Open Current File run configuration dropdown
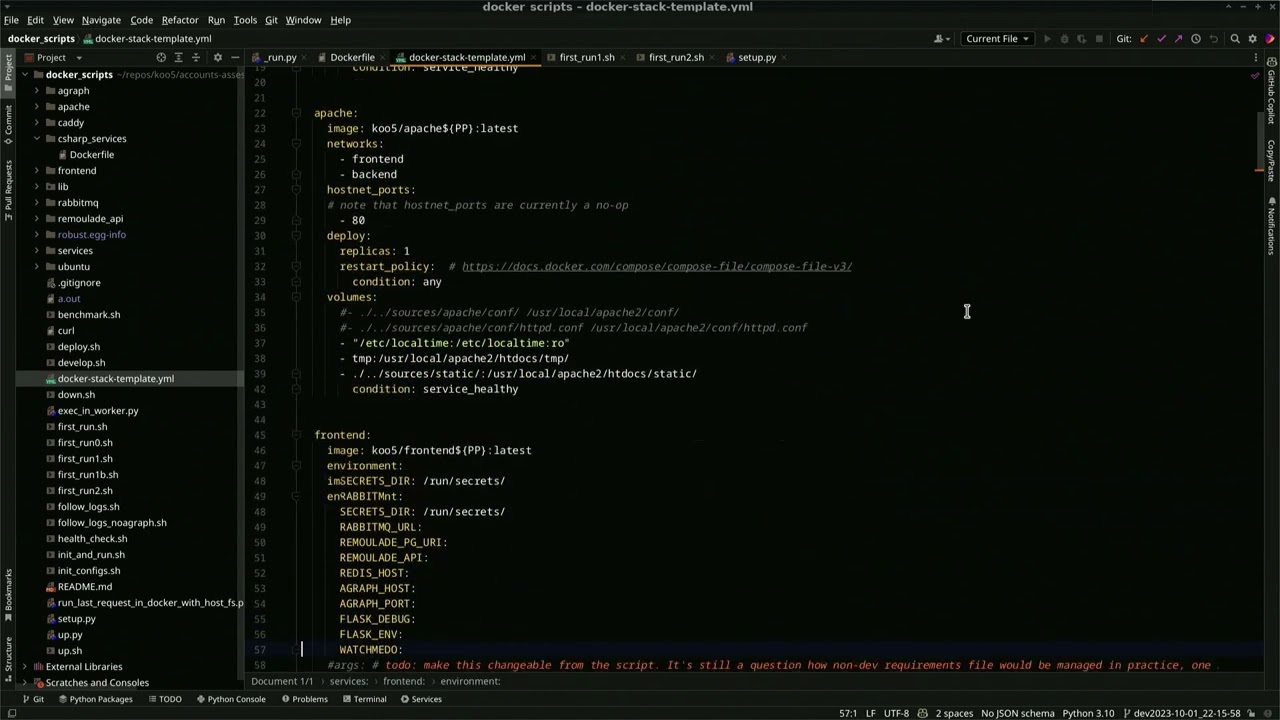 point(997,39)
